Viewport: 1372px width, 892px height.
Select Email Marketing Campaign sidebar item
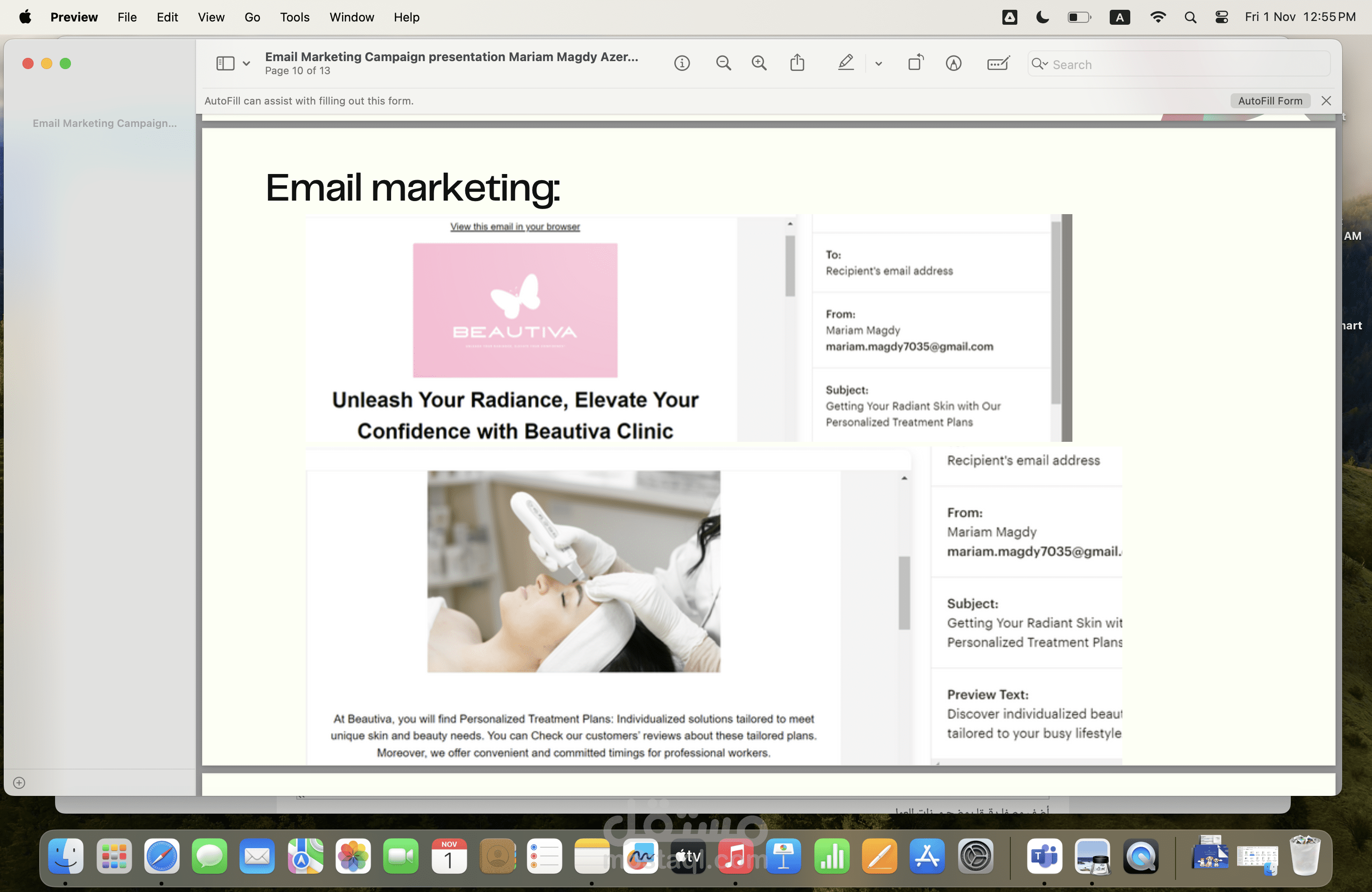[x=105, y=123]
